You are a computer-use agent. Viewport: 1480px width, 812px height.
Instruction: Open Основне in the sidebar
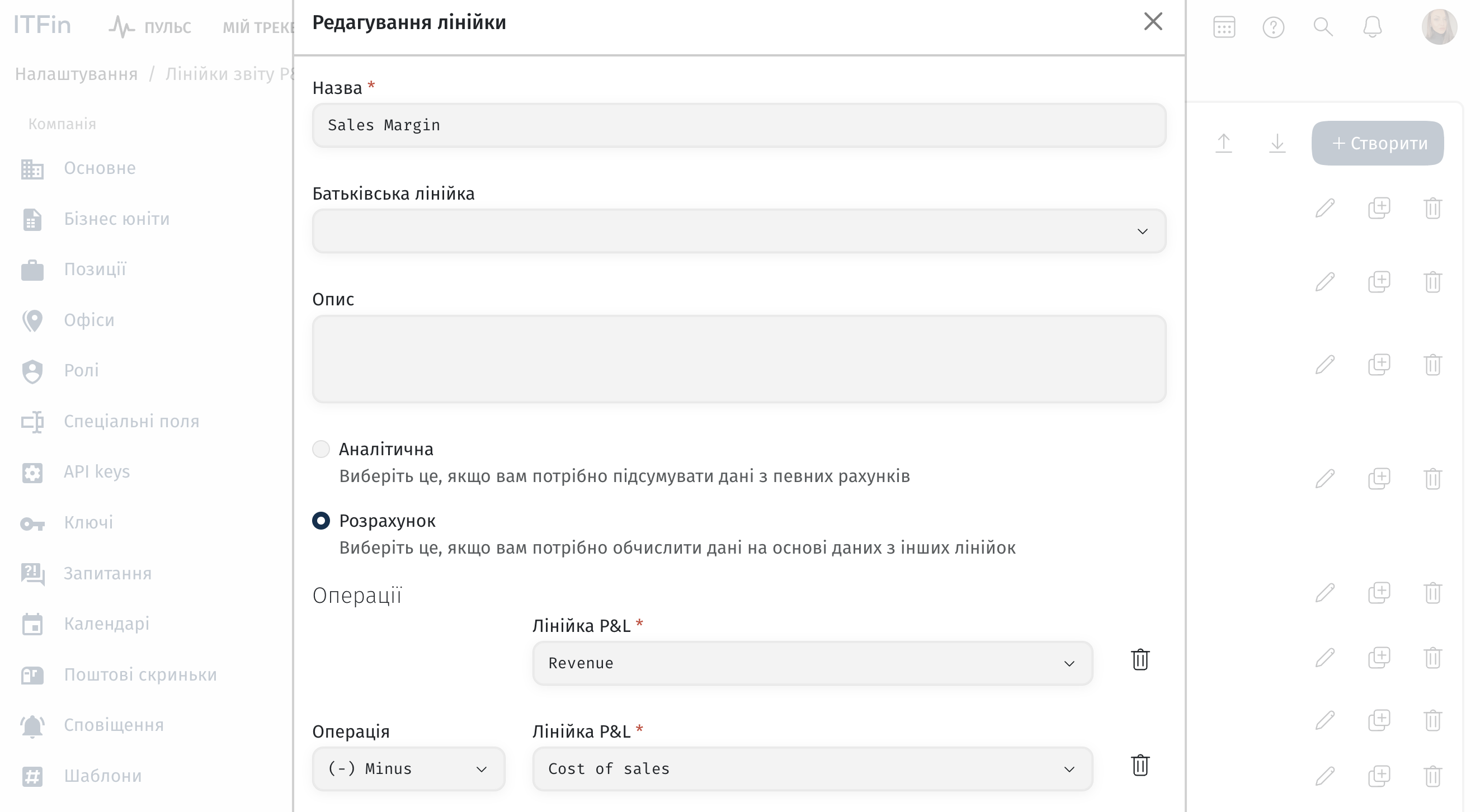(x=100, y=168)
